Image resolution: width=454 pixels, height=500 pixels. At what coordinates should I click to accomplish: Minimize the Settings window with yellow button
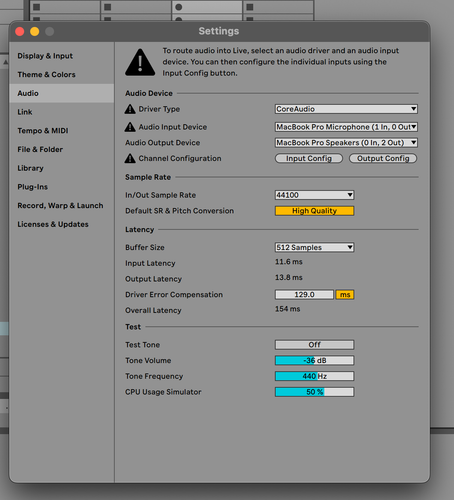(35, 31)
